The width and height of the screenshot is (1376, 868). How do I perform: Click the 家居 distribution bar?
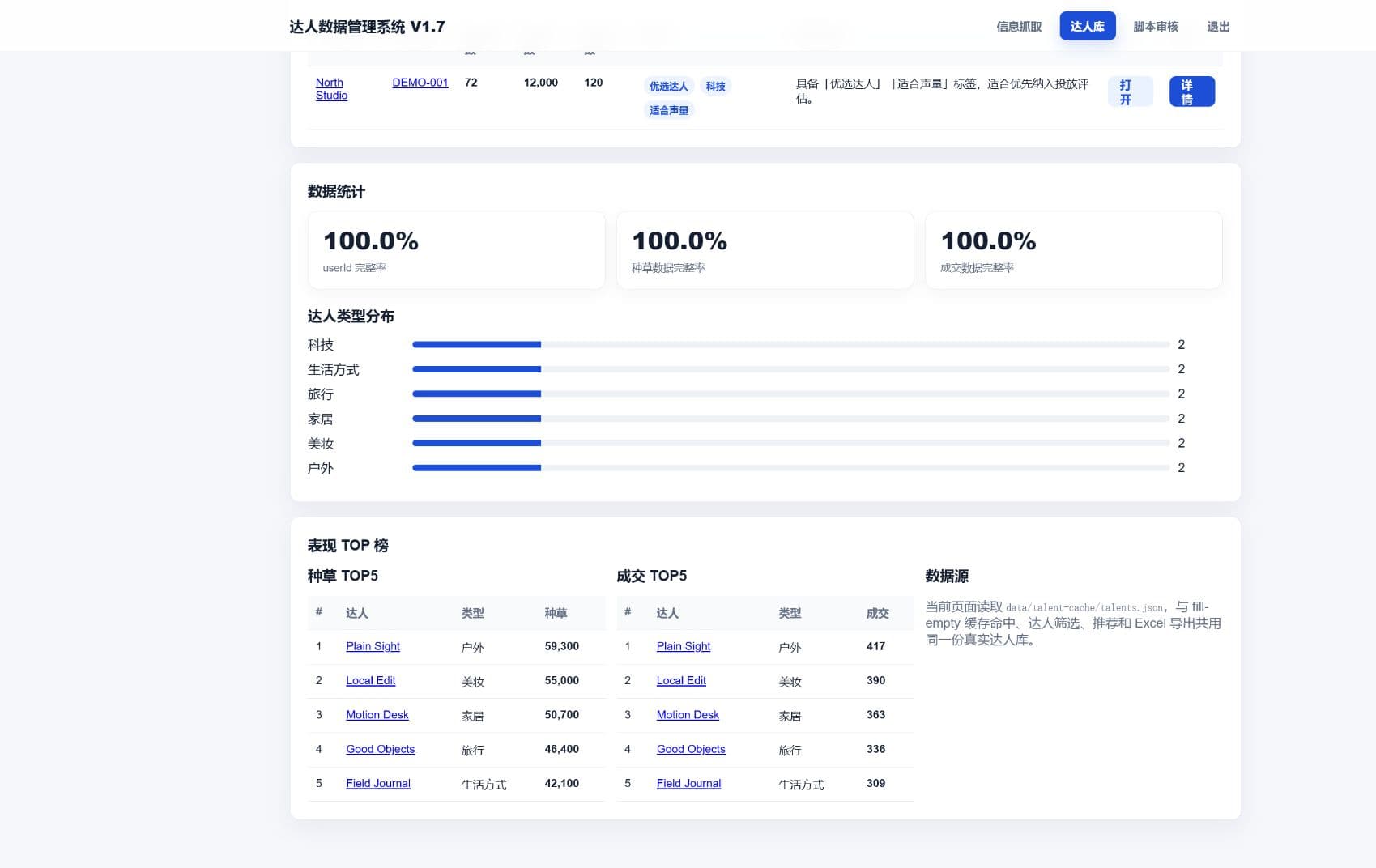click(x=790, y=419)
